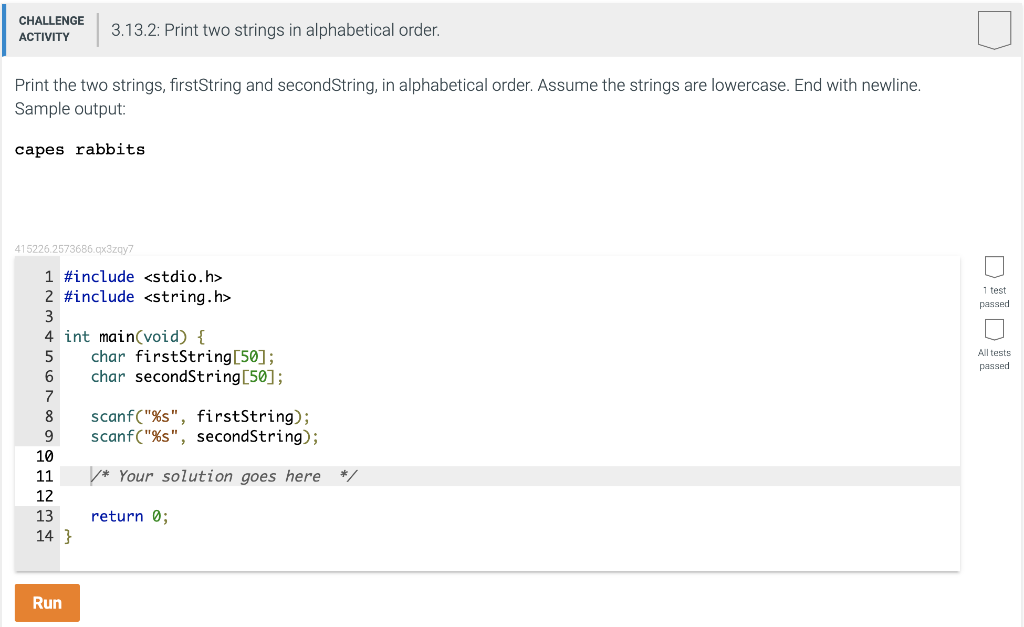Click the CHALLENGE ACTIVITY heading
This screenshot has height=627, width=1024.
[x=51, y=28]
